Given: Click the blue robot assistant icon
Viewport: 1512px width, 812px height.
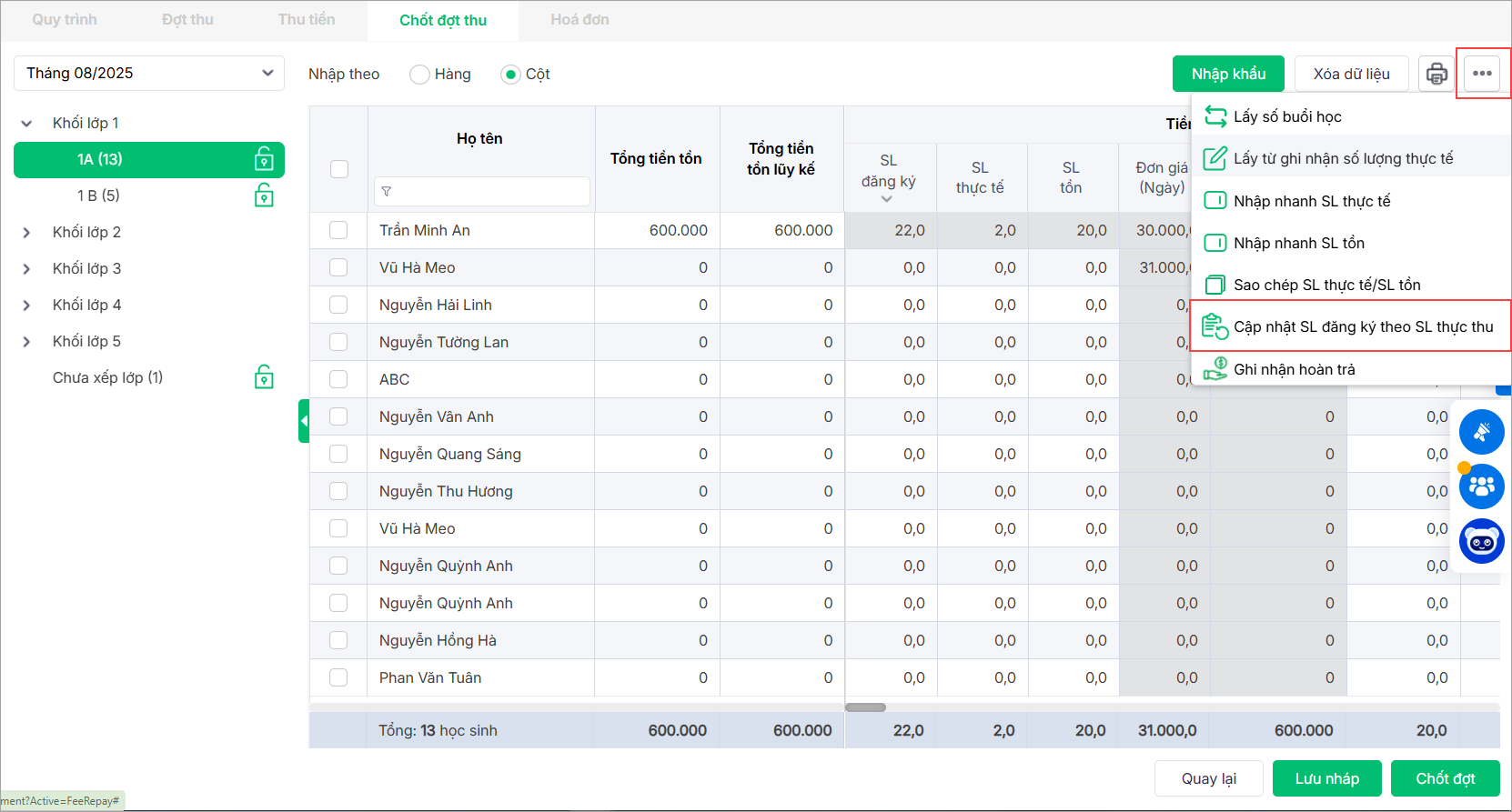Looking at the screenshot, I should [x=1481, y=542].
